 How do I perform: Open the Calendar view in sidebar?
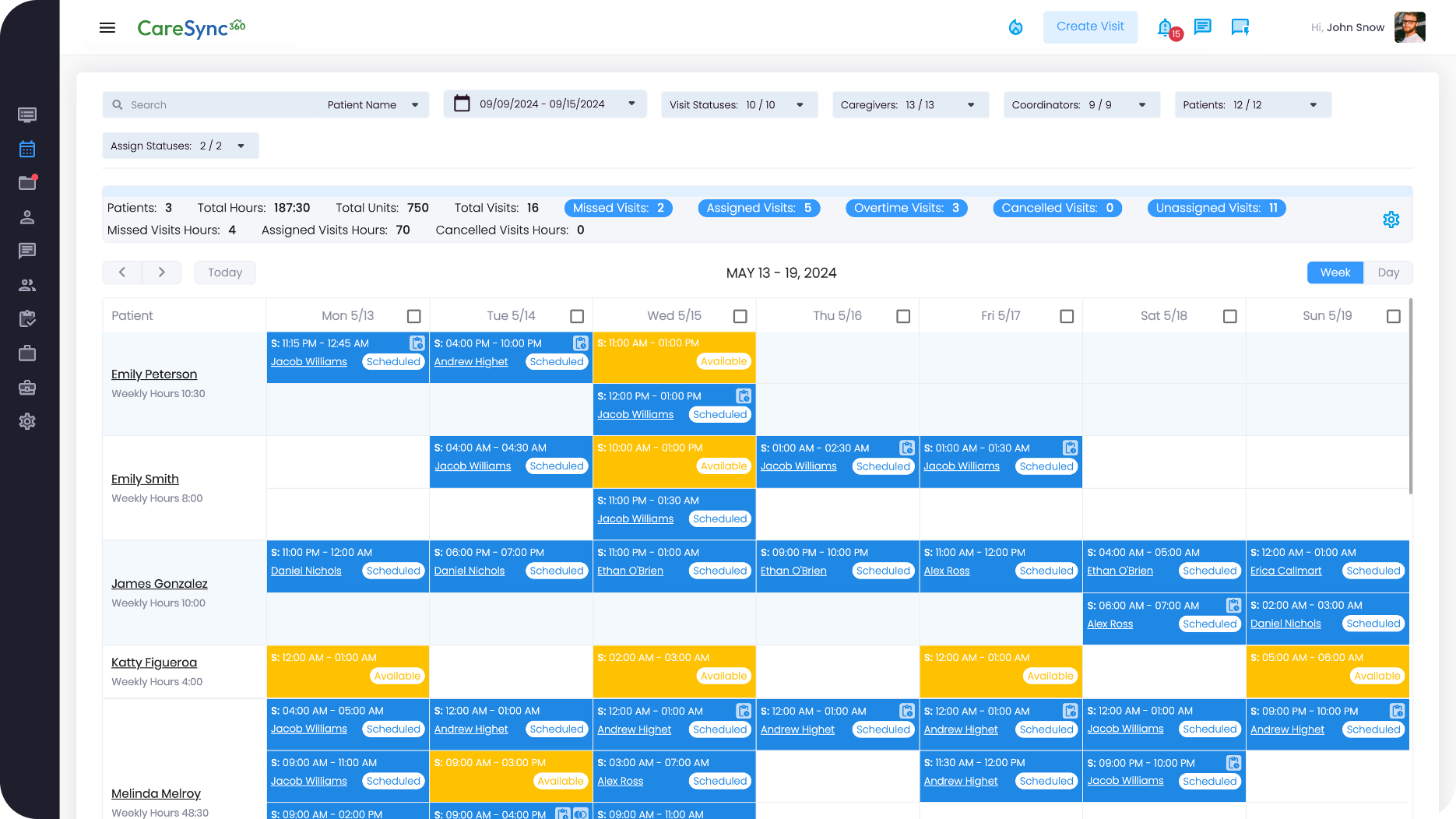27,149
